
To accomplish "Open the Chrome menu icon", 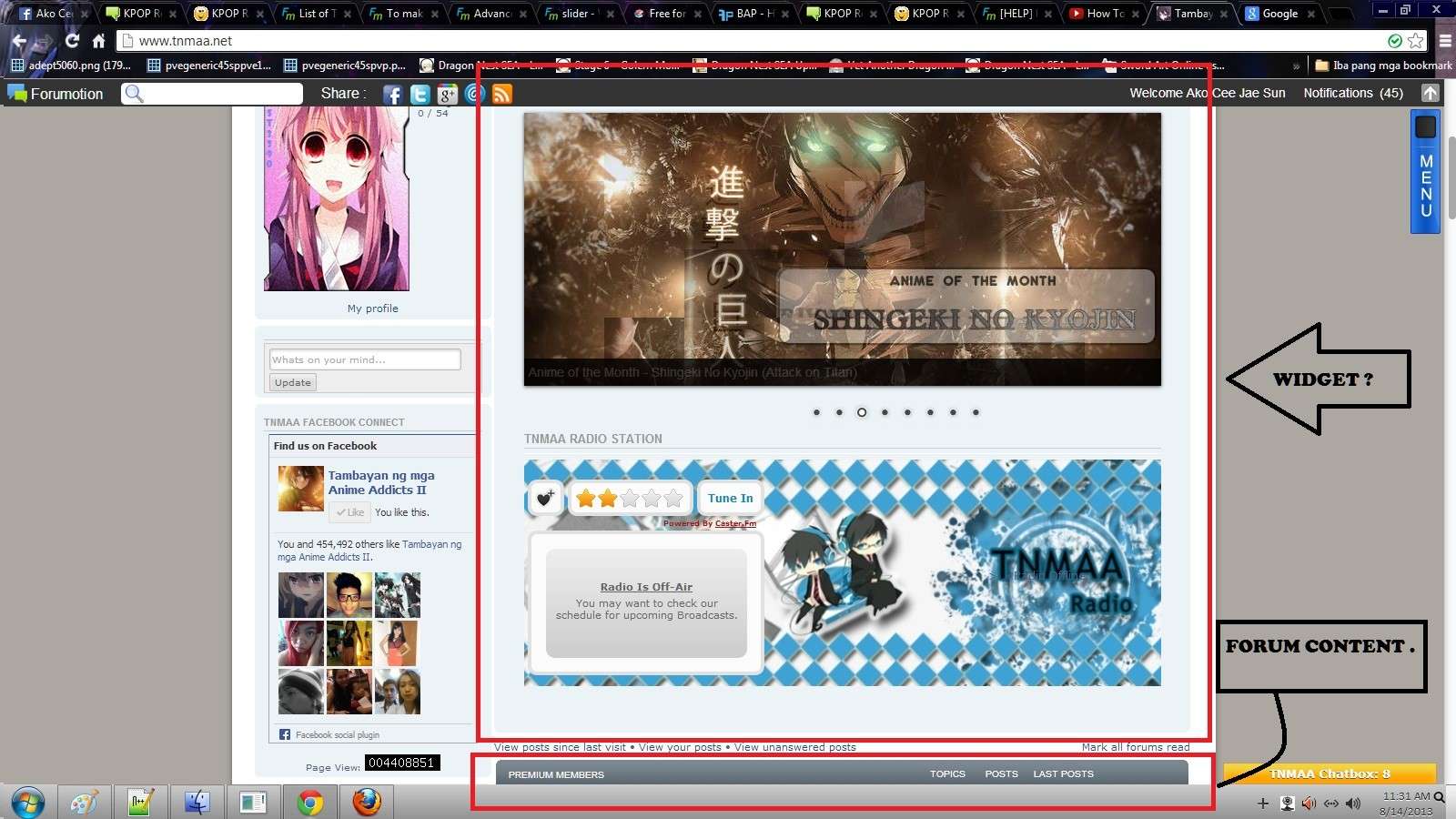I will tap(1445, 41).
